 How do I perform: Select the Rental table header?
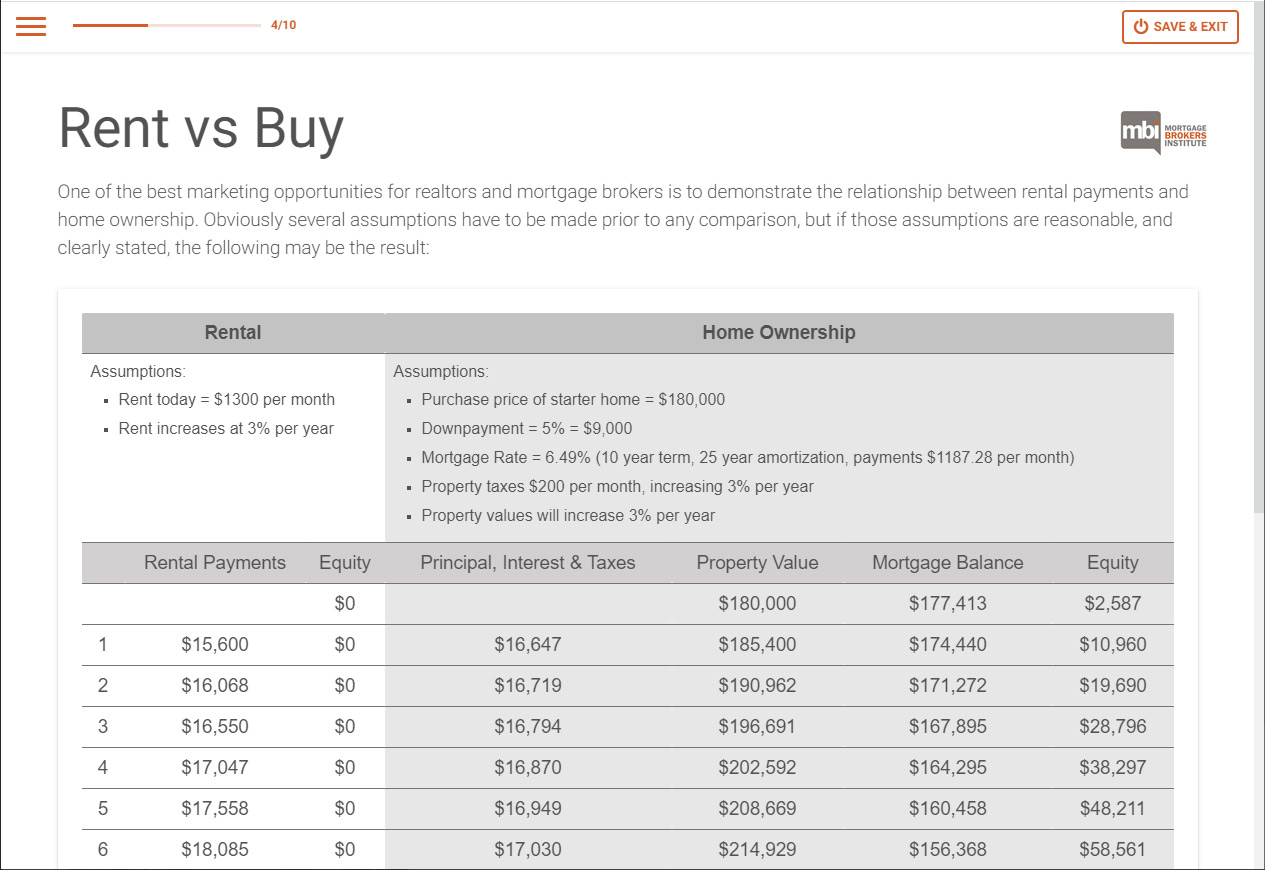pyautogui.click(x=233, y=333)
